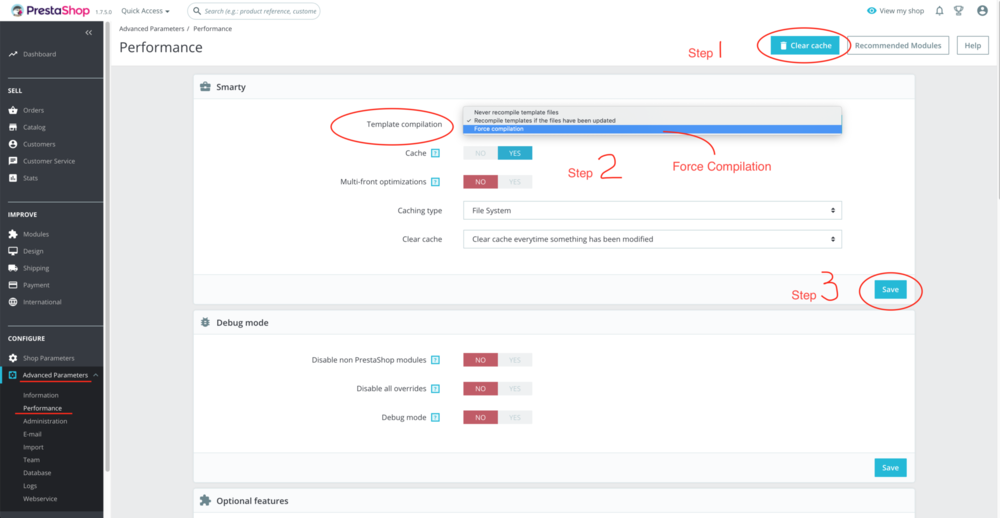Click the PrestaShop logo
The width and height of the screenshot is (1000, 518).
(50, 10)
